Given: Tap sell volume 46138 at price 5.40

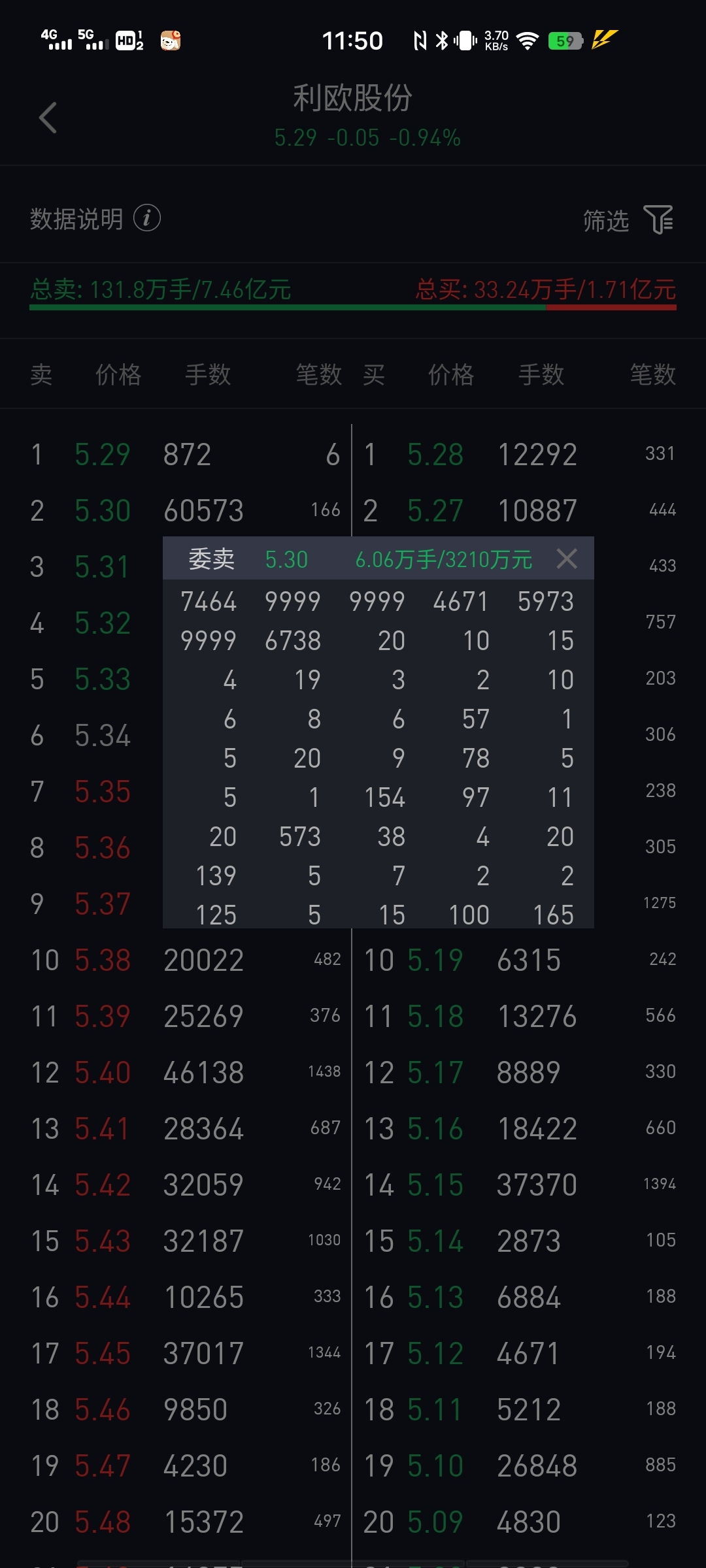Looking at the screenshot, I should [203, 1073].
